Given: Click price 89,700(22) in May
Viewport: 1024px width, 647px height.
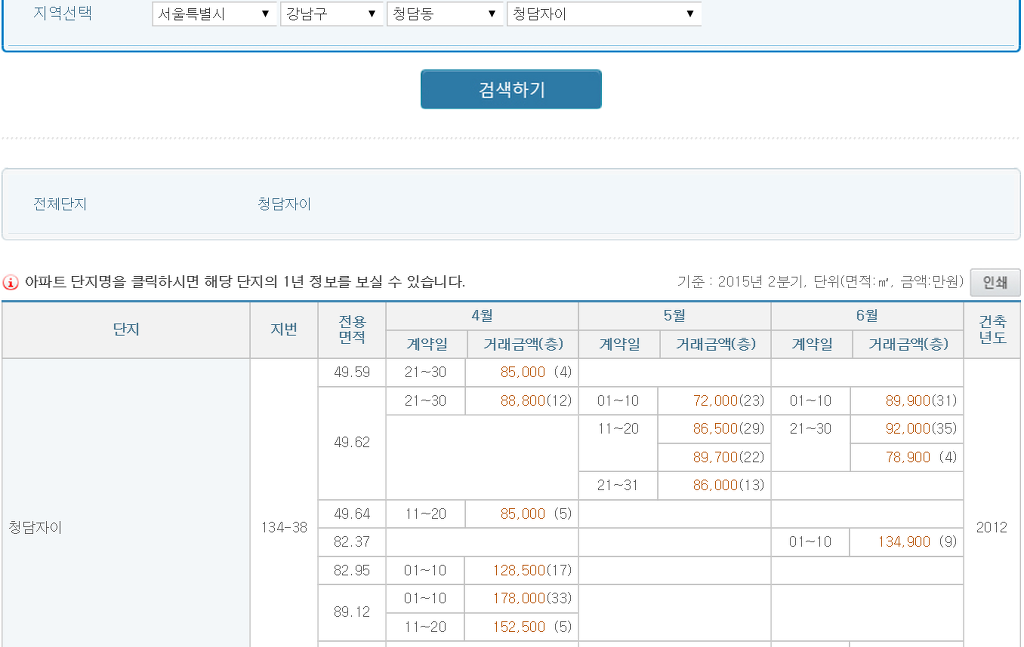Looking at the screenshot, I should [x=728, y=457].
